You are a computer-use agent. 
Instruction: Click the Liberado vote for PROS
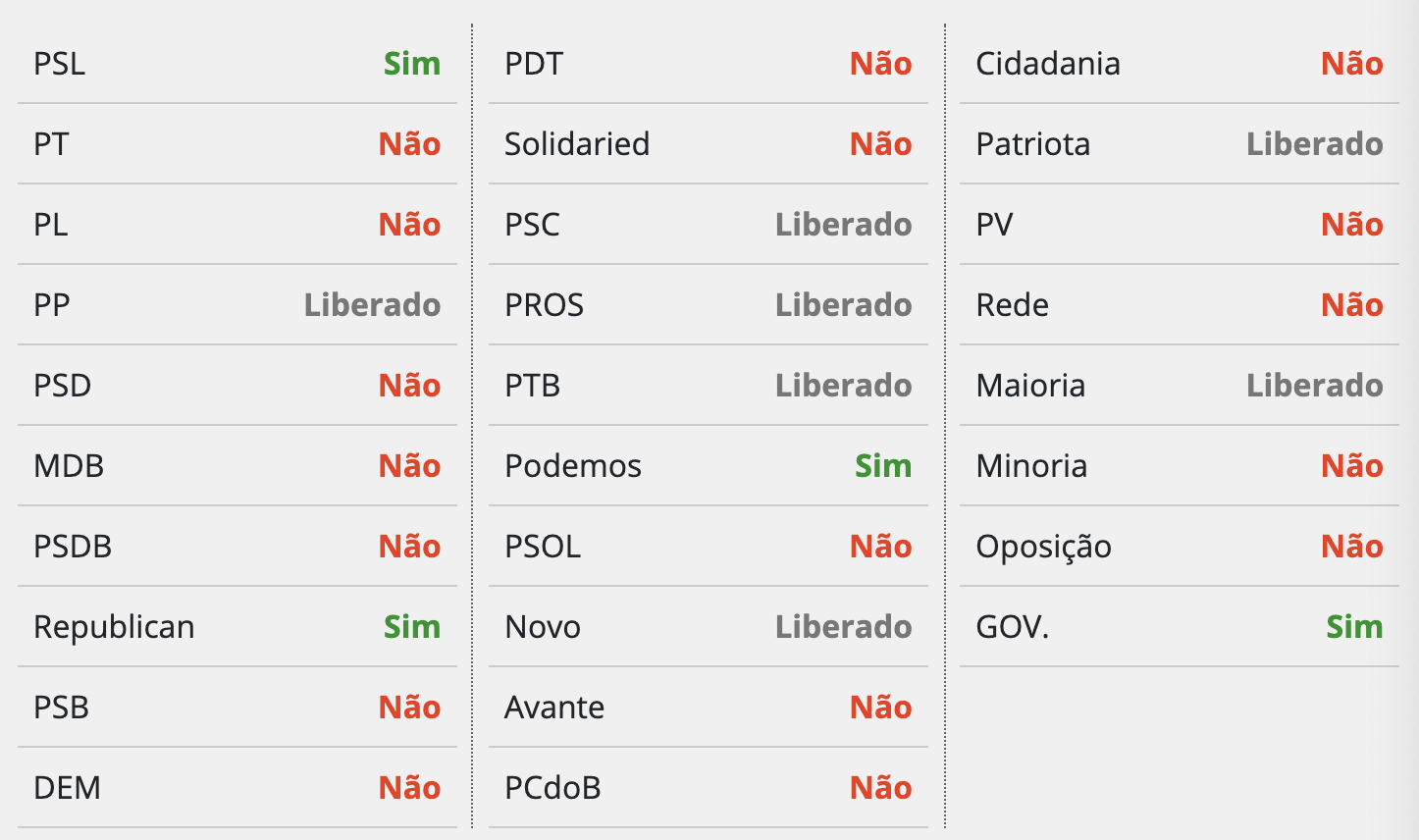(843, 305)
